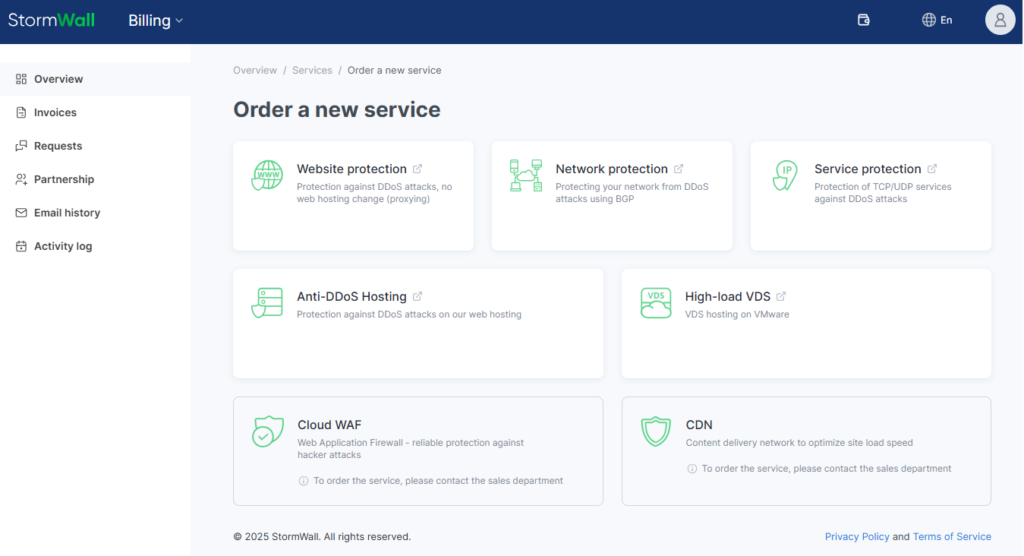The height and width of the screenshot is (556, 1024).
Task: Click 'VDS hosting on VMware' description
Action: coord(737,314)
